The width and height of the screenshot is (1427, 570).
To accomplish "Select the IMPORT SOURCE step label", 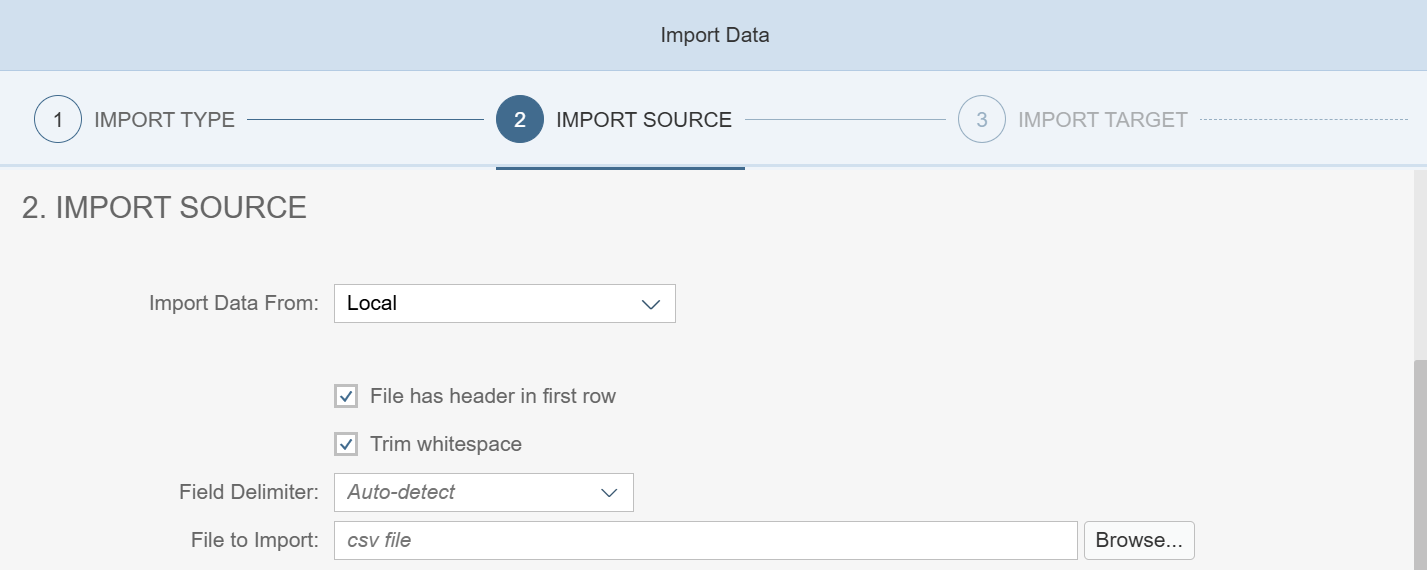I will [644, 120].
